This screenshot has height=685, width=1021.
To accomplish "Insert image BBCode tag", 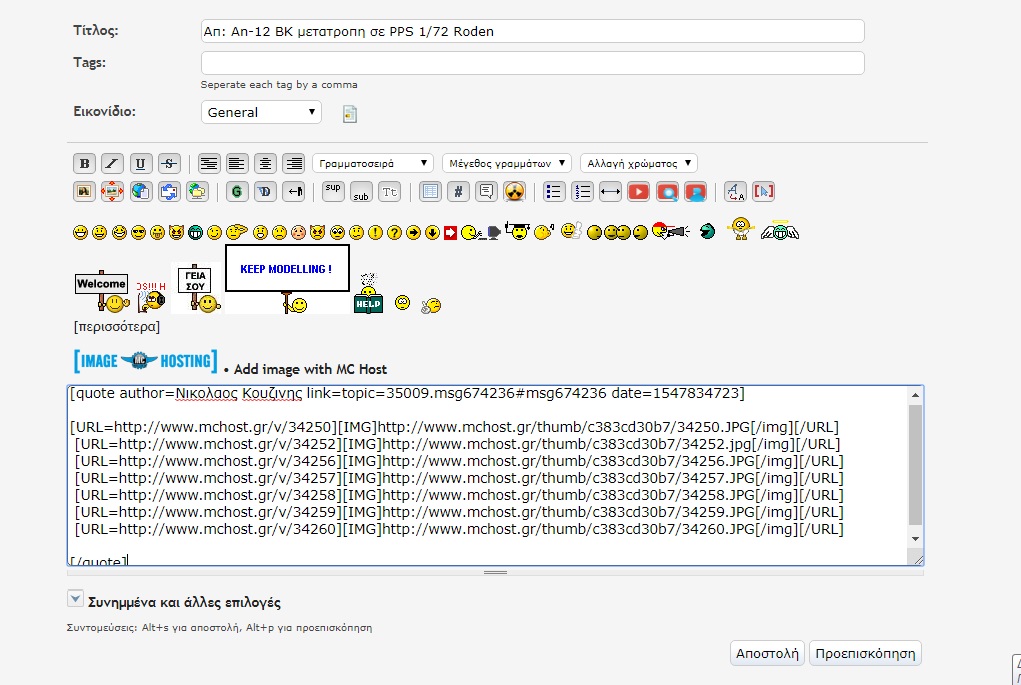I will click(84, 191).
